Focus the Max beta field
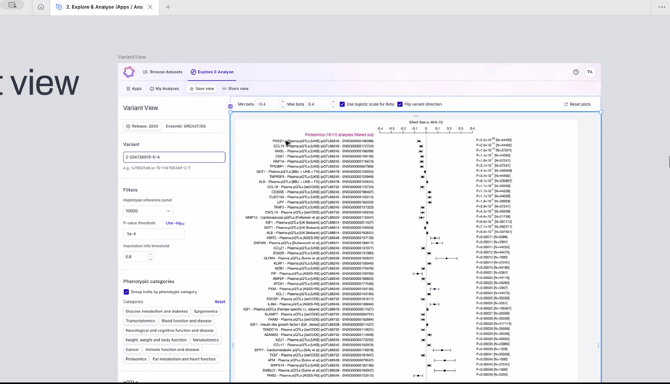 coord(318,104)
